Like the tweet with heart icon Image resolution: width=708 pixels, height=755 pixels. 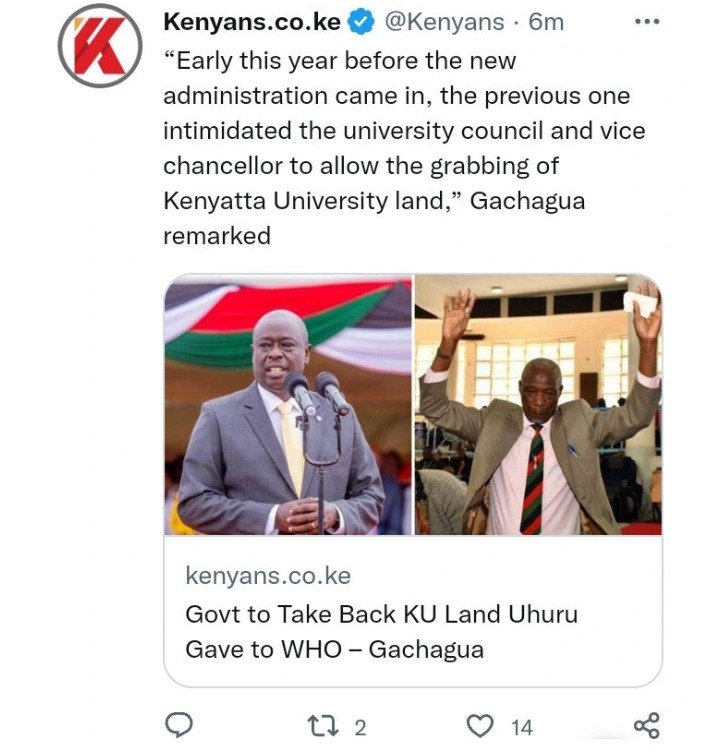480,726
